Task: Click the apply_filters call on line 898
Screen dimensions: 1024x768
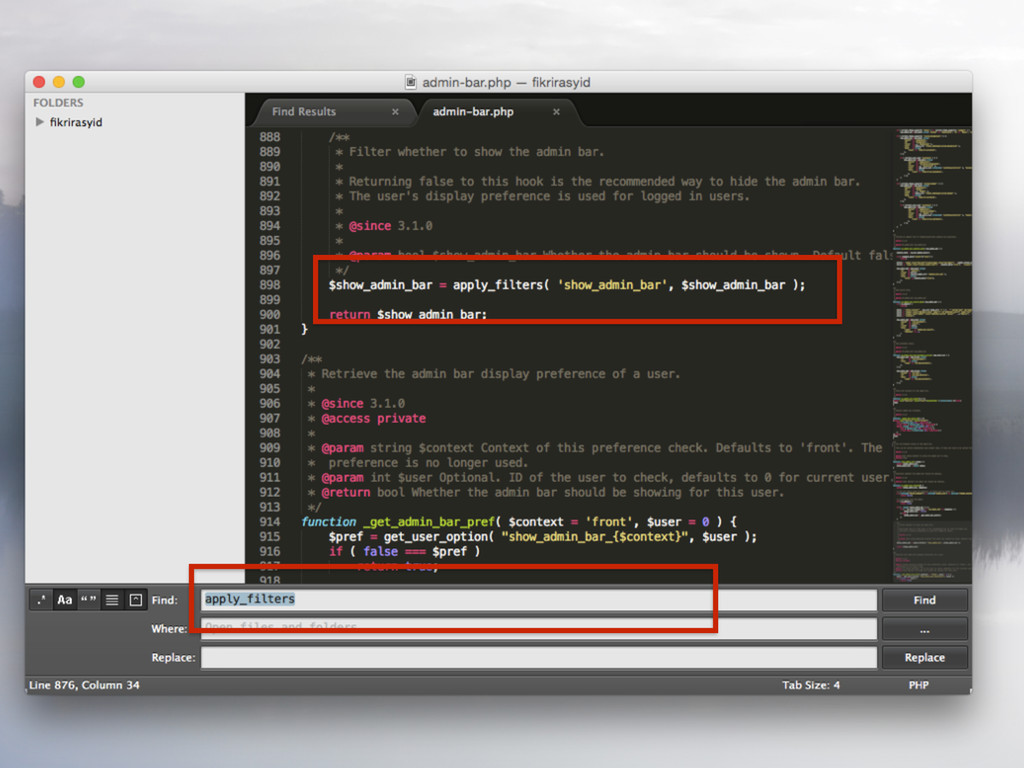Action: [x=501, y=285]
